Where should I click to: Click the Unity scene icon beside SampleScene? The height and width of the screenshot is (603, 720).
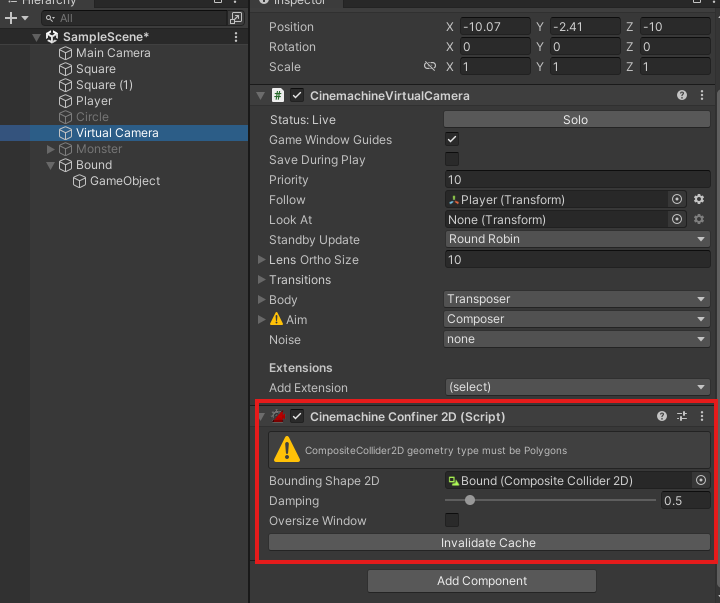click(52, 37)
